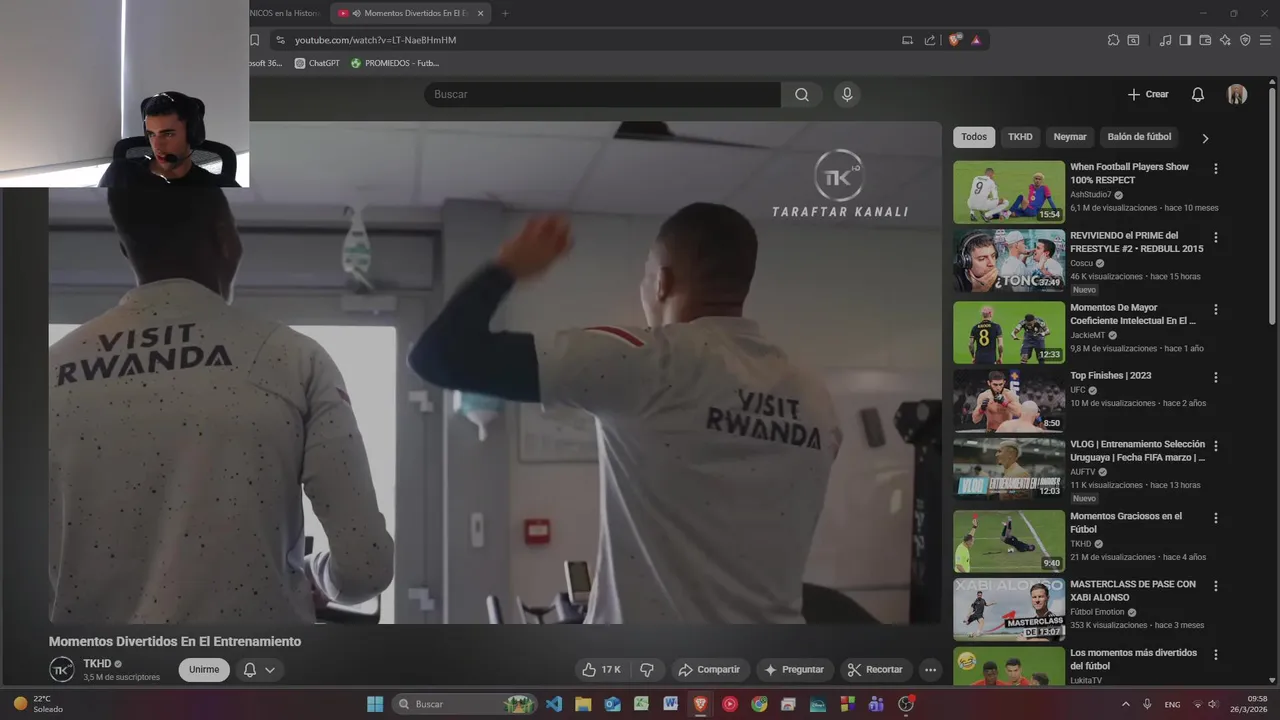Open Top Finishes 2023 UFC thumbnail
The height and width of the screenshot is (720, 1280).
pyautogui.click(x=1009, y=401)
